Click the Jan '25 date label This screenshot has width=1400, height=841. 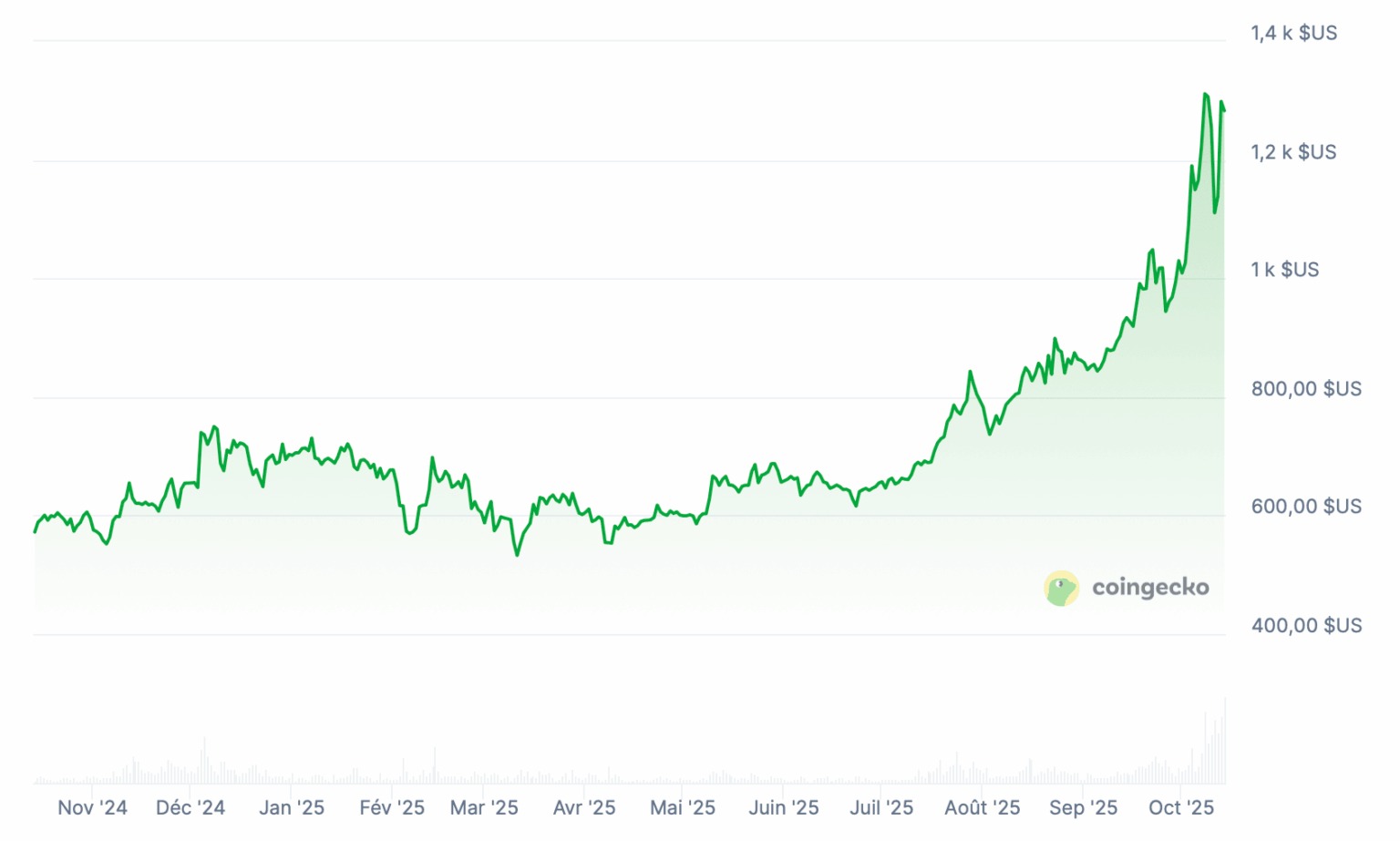[292, 807]
